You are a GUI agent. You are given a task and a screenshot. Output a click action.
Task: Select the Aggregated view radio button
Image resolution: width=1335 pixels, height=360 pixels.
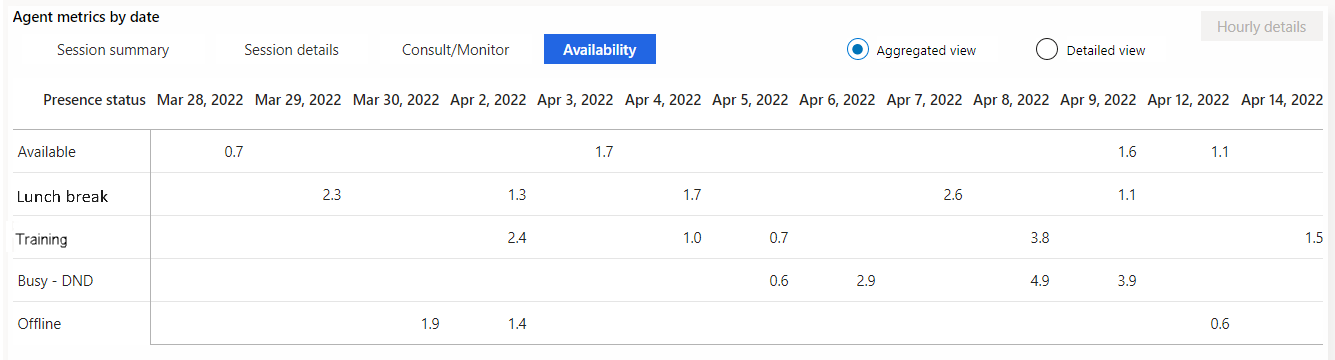(857, 50)
